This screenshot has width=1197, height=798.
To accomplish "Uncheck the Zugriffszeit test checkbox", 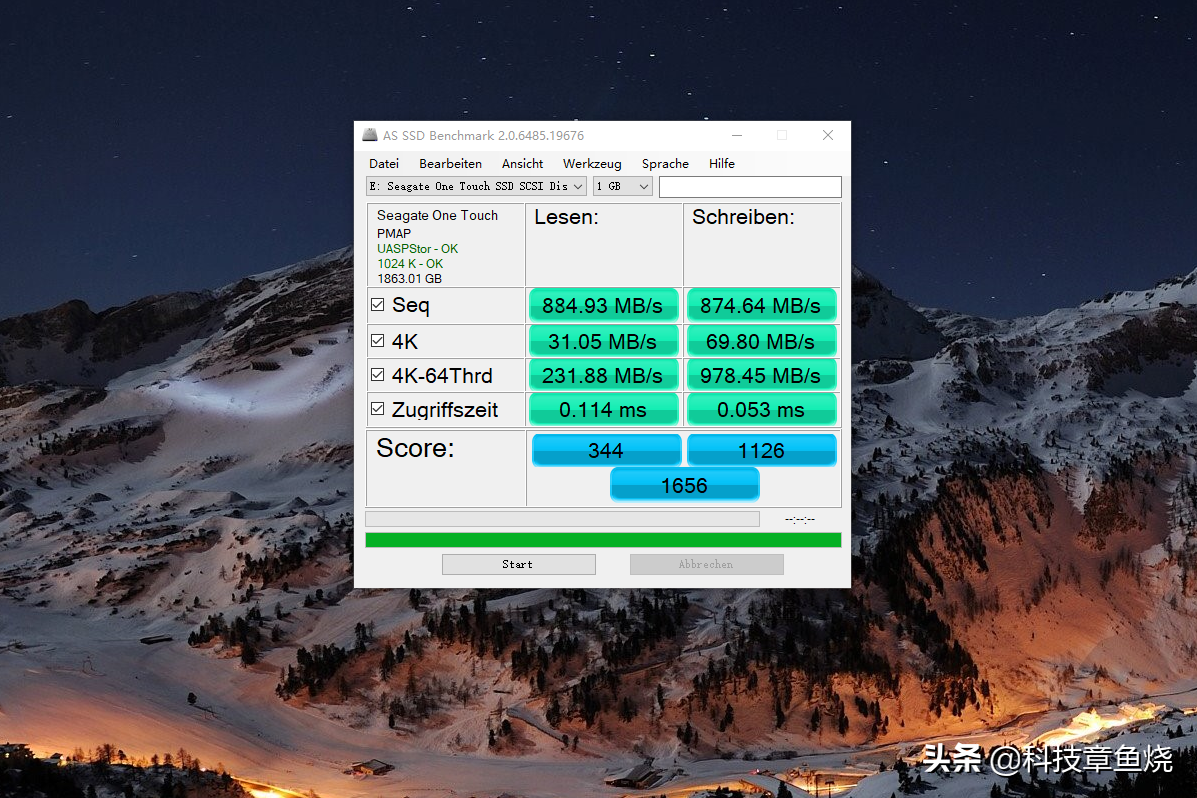I will pos(377,409).
